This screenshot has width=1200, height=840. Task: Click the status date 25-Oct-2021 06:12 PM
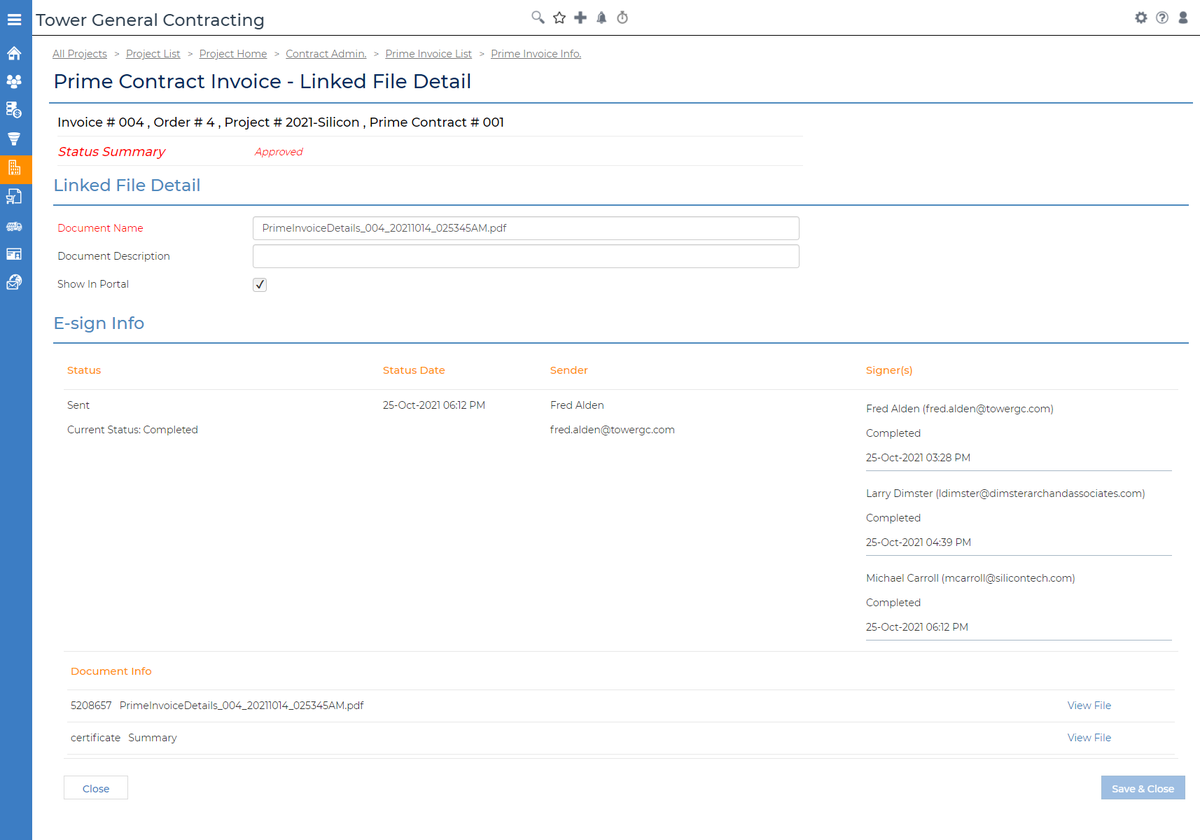click(434, 406)
